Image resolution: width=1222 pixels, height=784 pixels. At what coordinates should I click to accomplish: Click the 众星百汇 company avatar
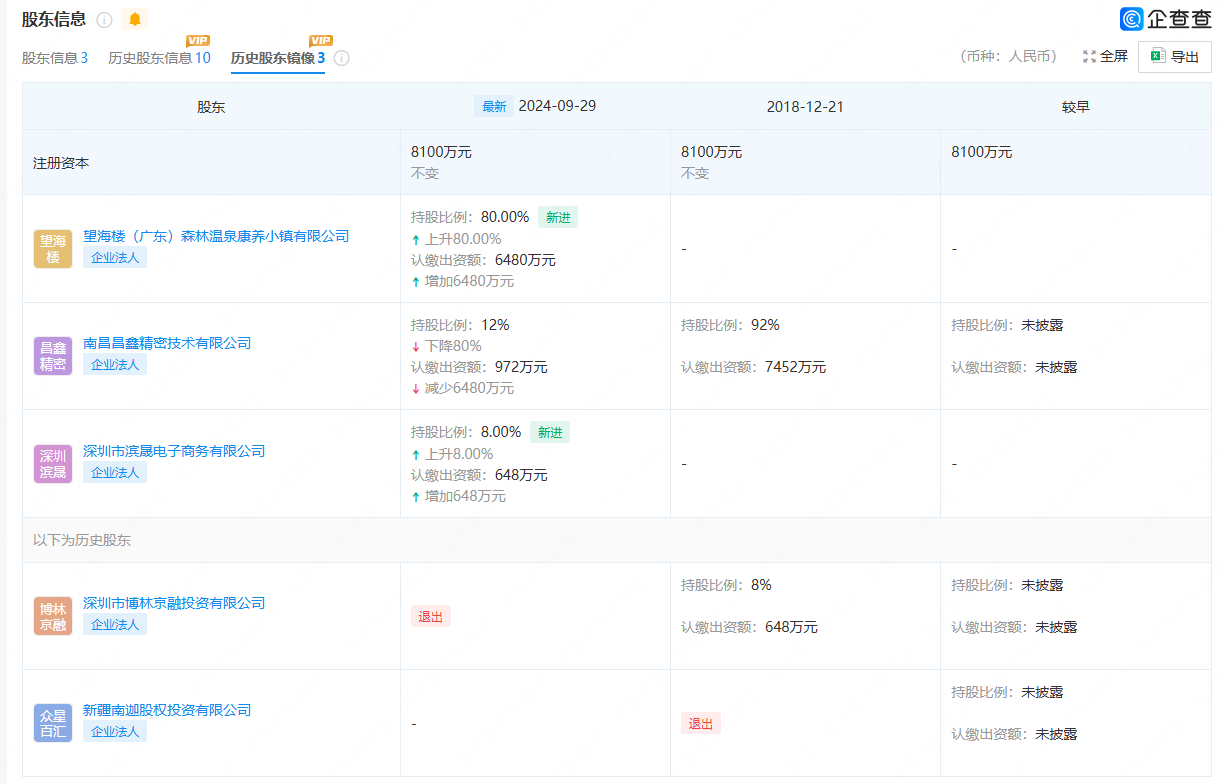coord(53,723)
